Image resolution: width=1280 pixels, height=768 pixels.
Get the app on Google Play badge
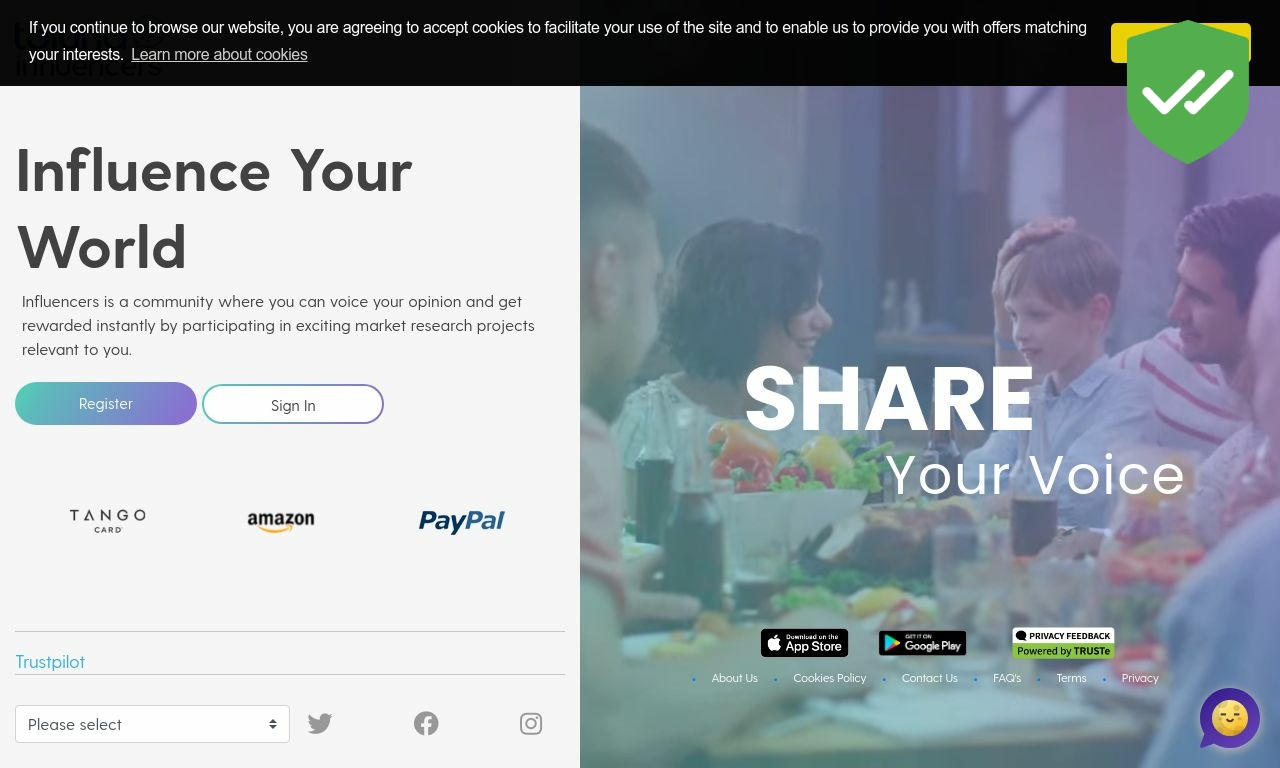tap(922, 643)
